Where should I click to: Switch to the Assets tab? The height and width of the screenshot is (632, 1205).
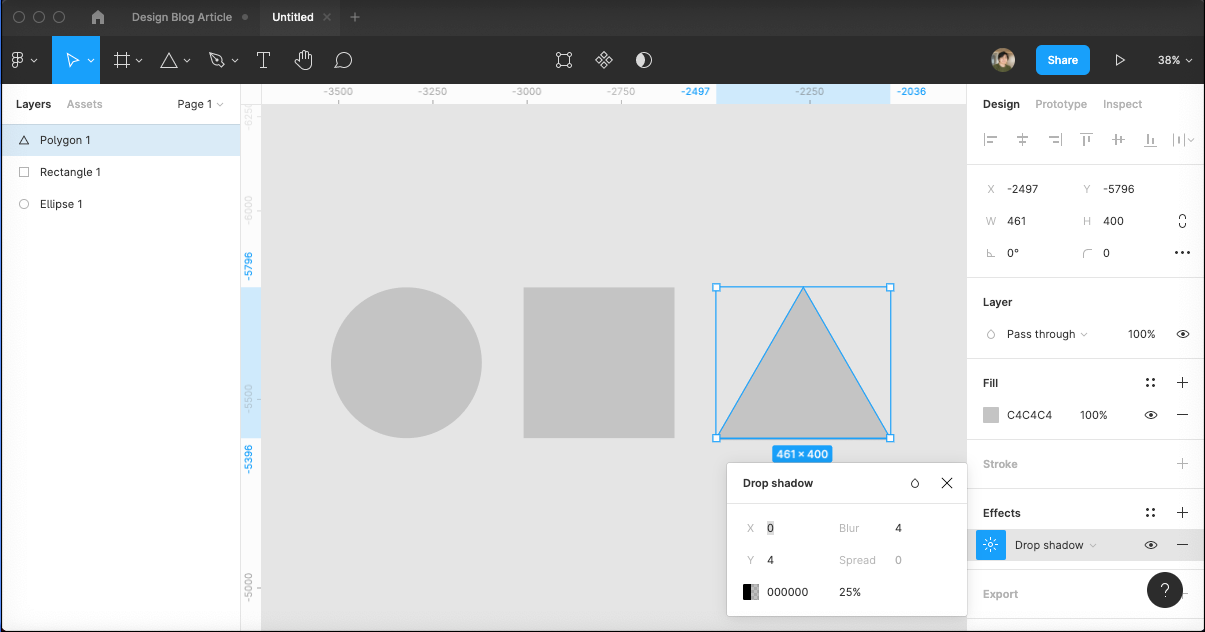pos(85,104)
